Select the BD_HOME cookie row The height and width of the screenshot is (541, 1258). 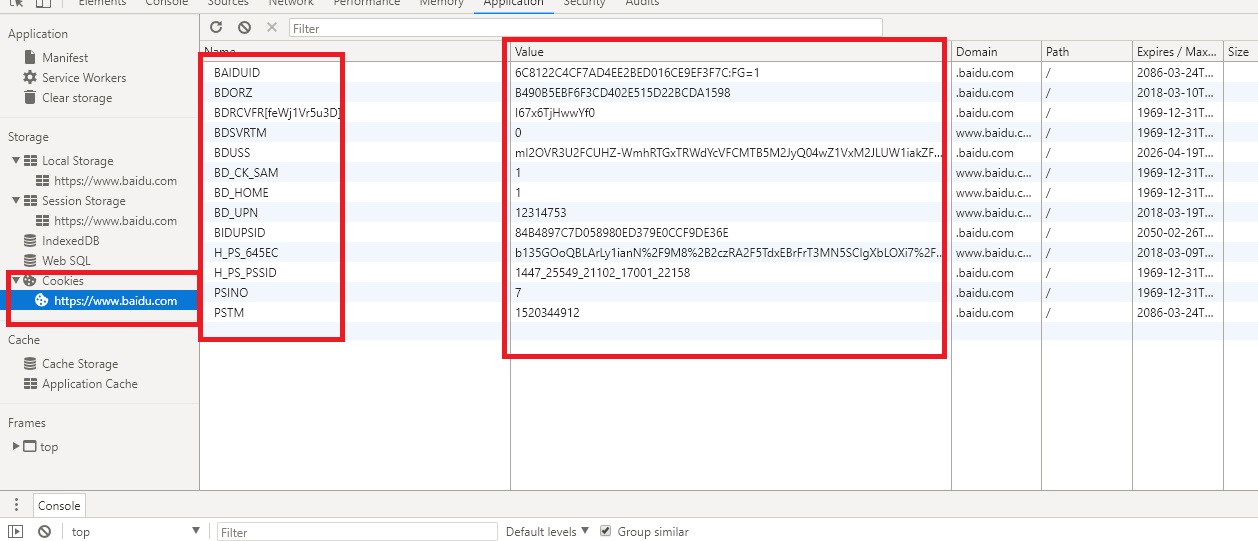[x=728, y=193]
